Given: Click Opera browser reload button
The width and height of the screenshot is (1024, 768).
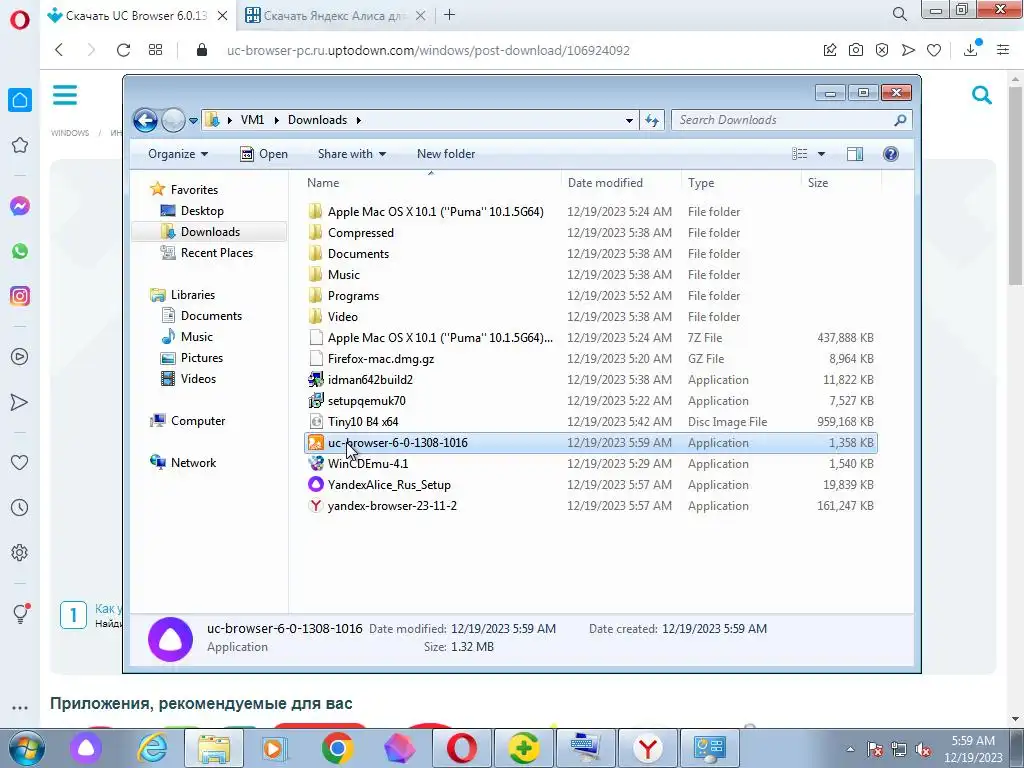Looking at the screenshot, I should (x=123, y=50).
